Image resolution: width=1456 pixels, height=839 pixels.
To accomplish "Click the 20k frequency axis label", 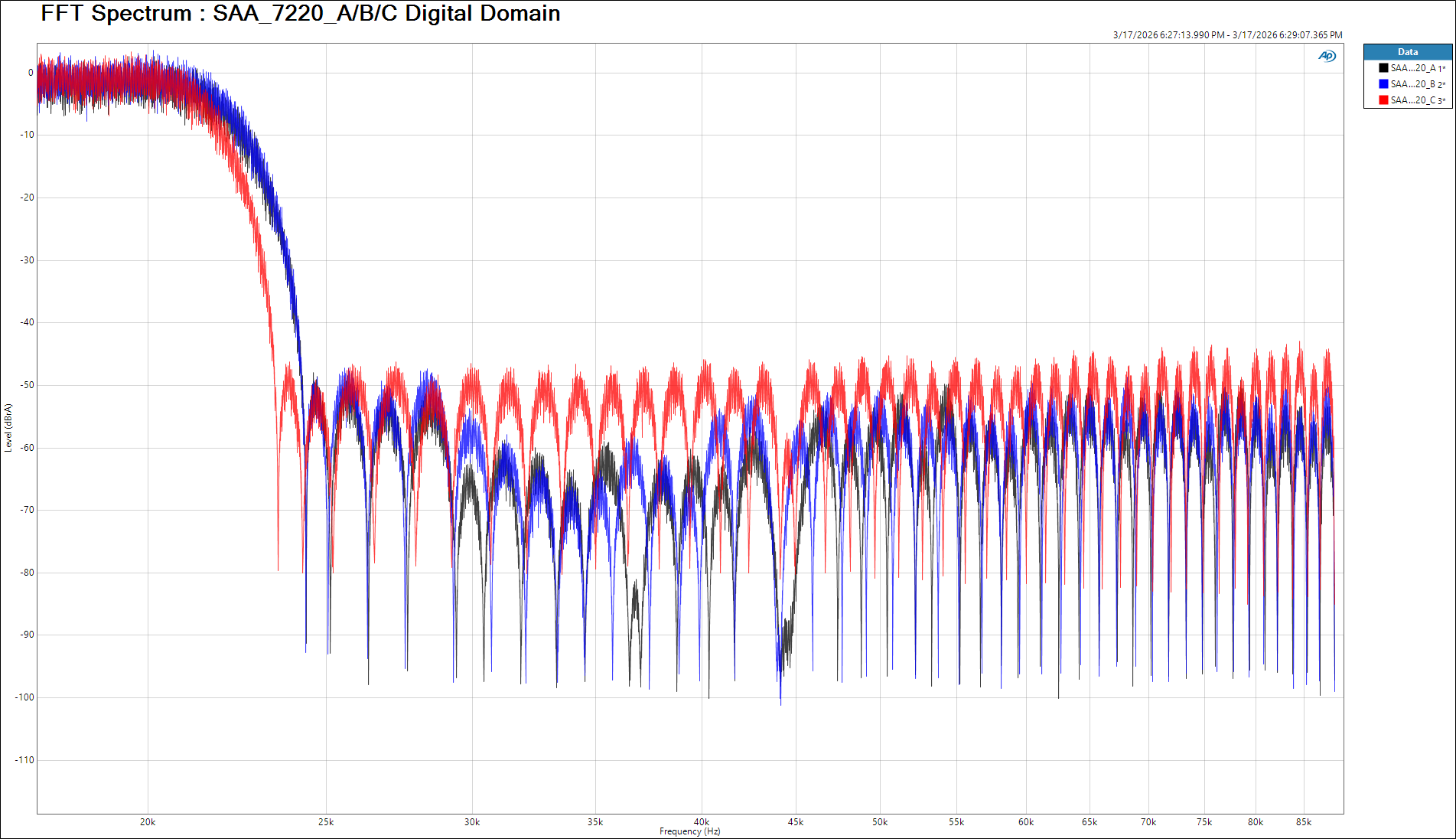I will coord(148,822).
